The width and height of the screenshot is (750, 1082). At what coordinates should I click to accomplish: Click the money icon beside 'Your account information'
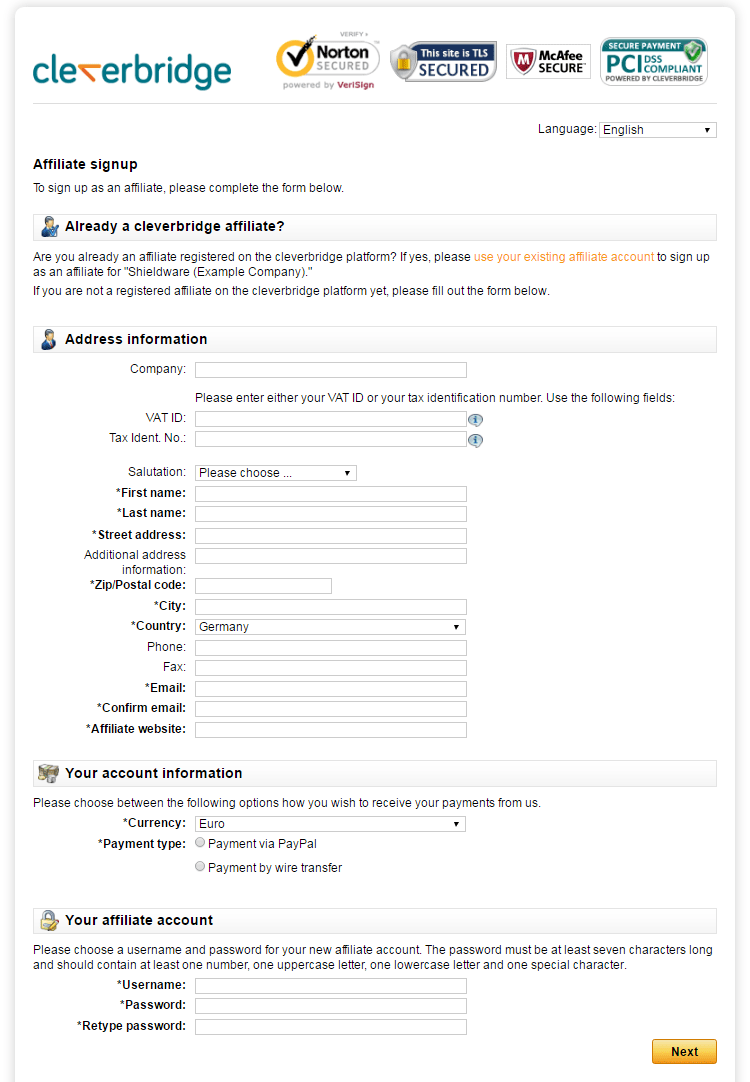pyautogui.click(x=49, y=773)
